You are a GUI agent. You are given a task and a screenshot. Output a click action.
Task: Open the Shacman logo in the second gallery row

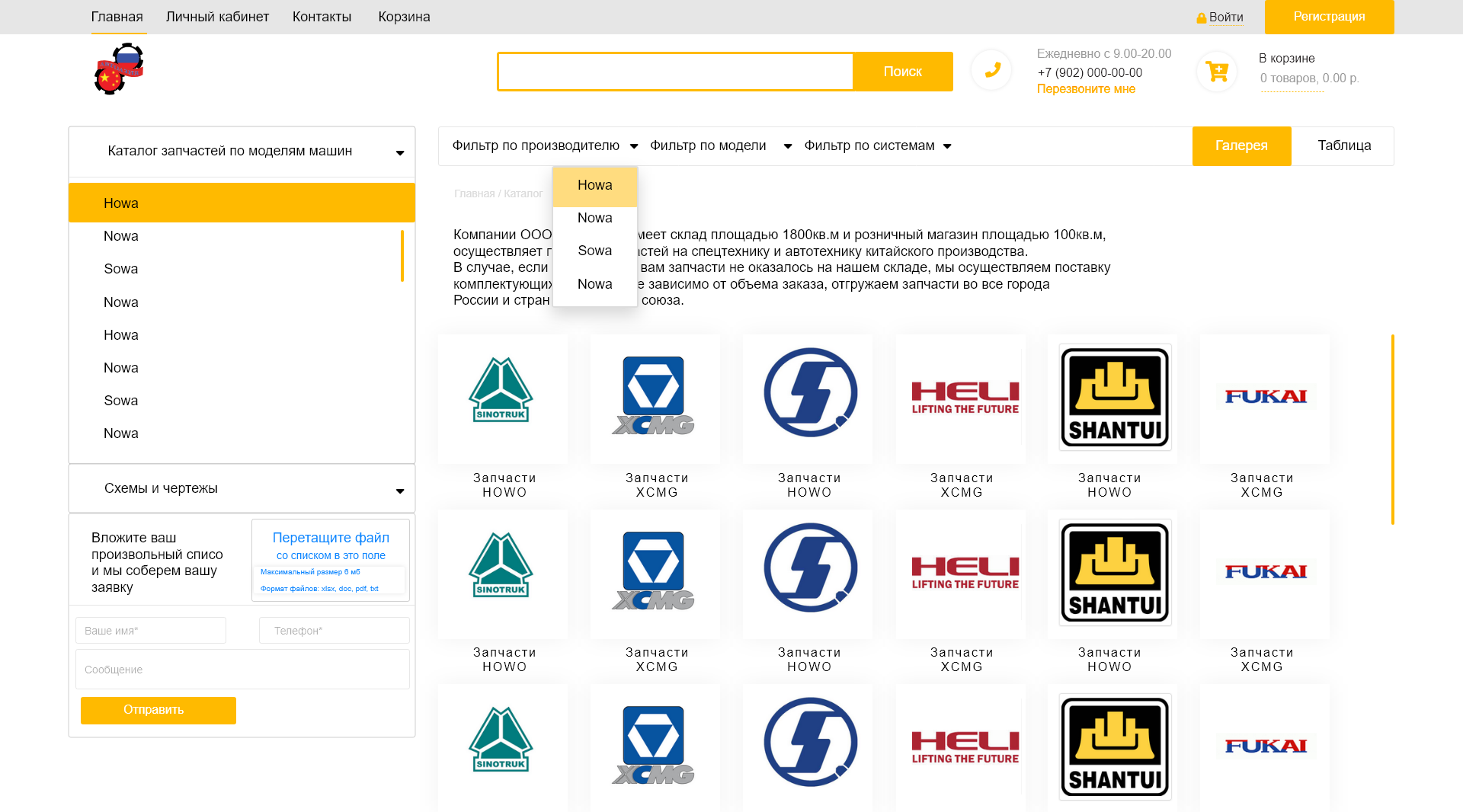(x=810, y=567)
